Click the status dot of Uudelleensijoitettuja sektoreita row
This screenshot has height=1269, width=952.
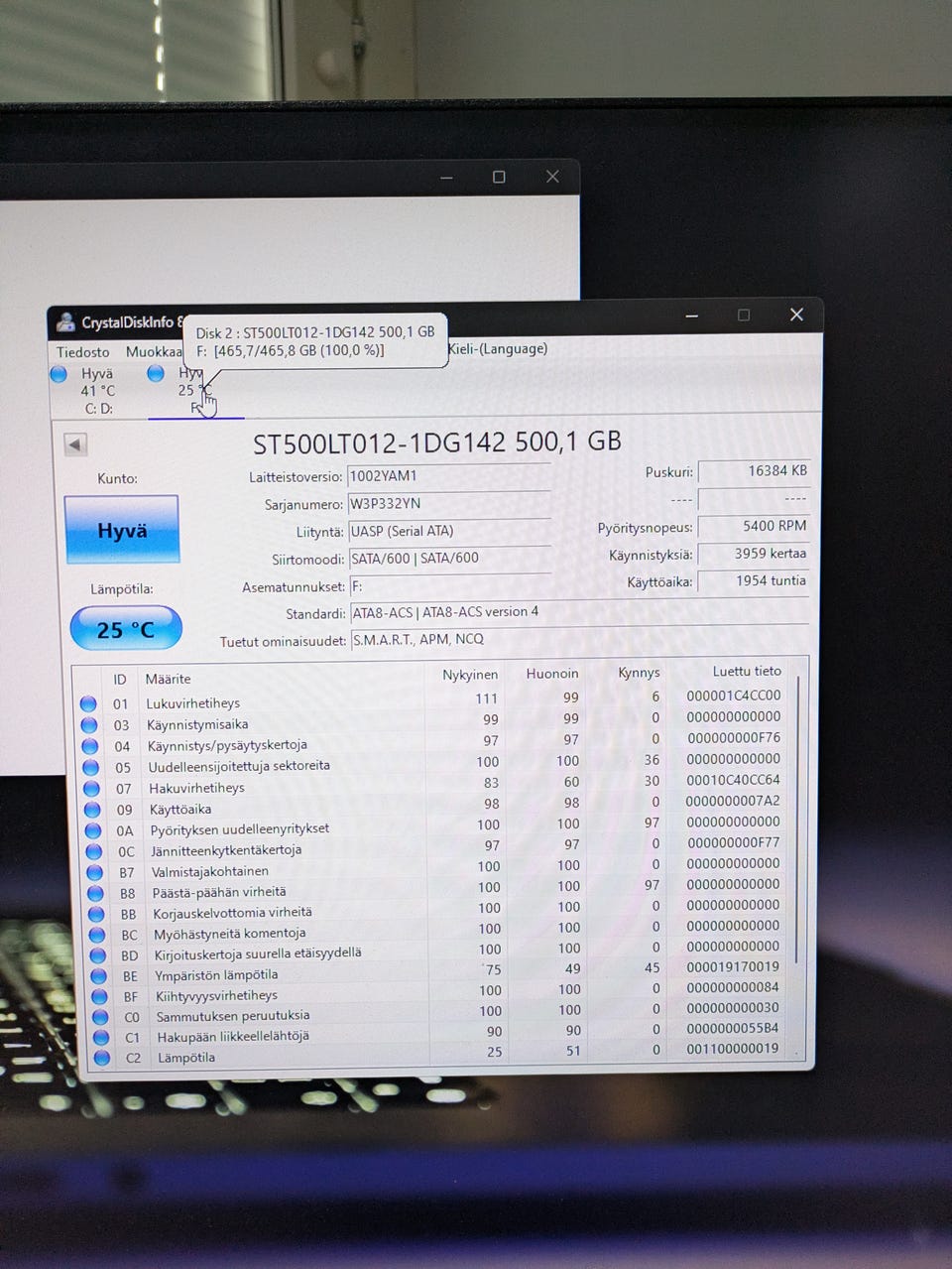click(x=91, y=767)
